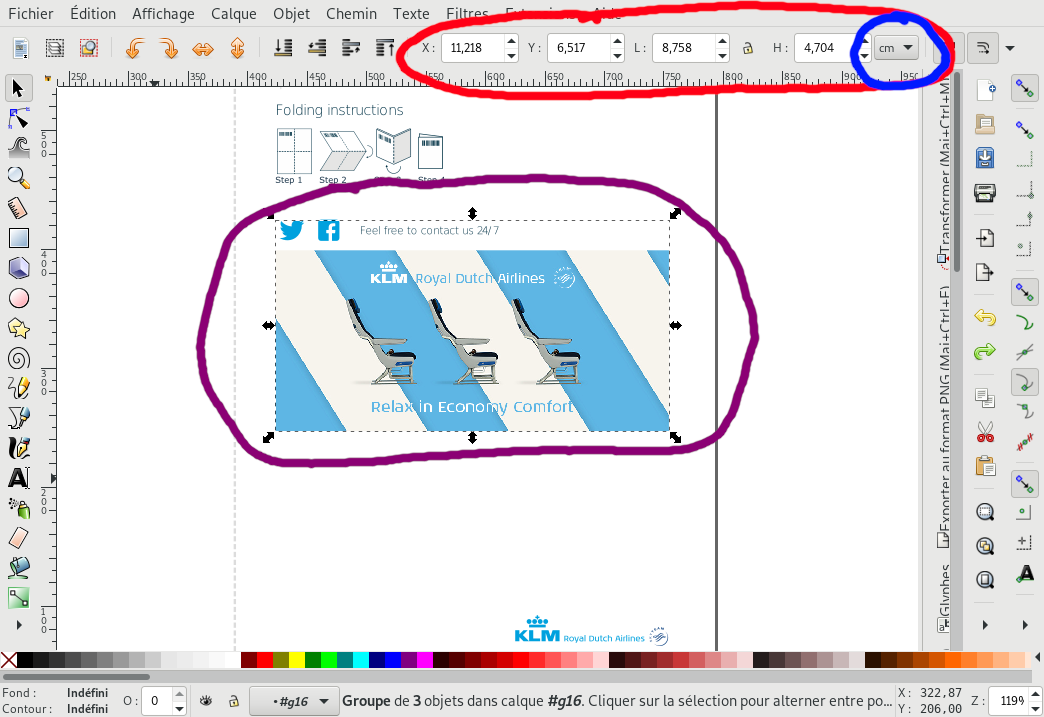Screen dimensions: 1044x717
Task: Select the Spiral tool
Action: point(19,358)
